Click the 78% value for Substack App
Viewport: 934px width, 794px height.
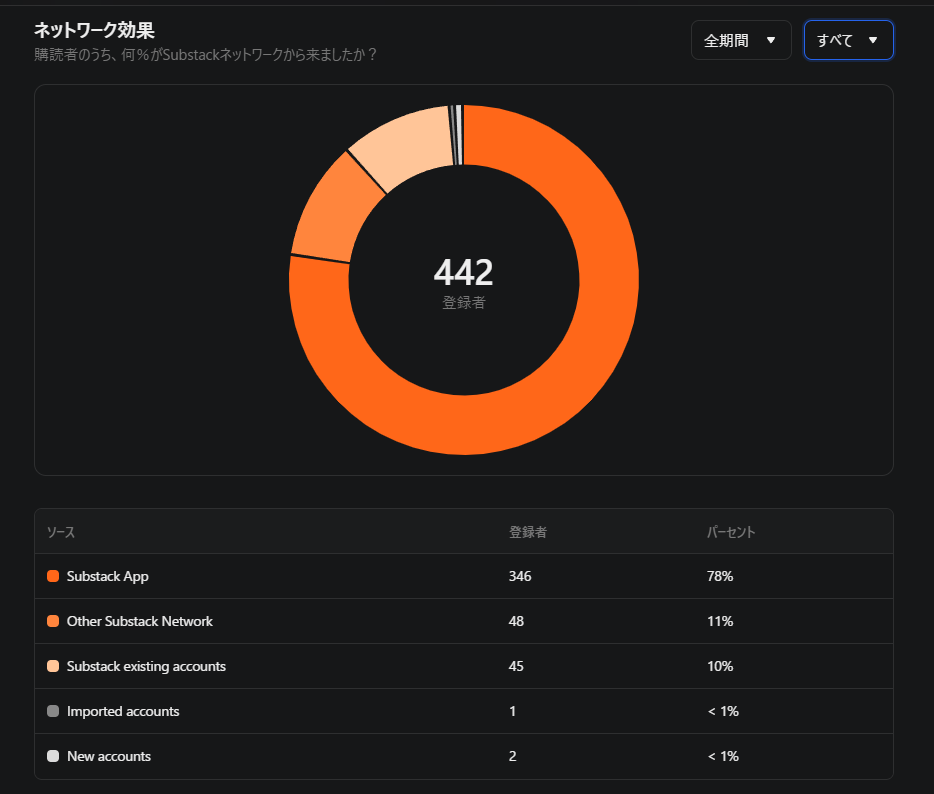click(x=720, y=576)
